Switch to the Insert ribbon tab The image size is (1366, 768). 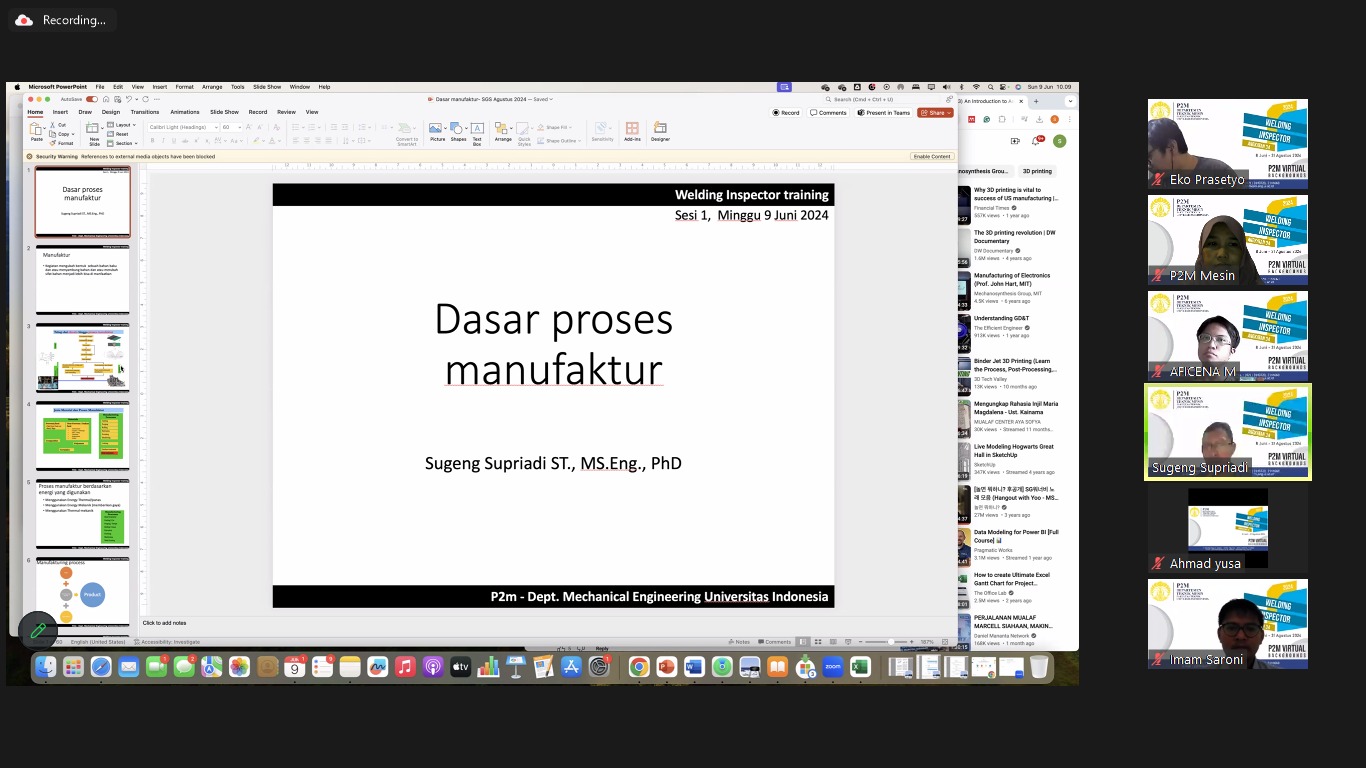click(60, 112)
